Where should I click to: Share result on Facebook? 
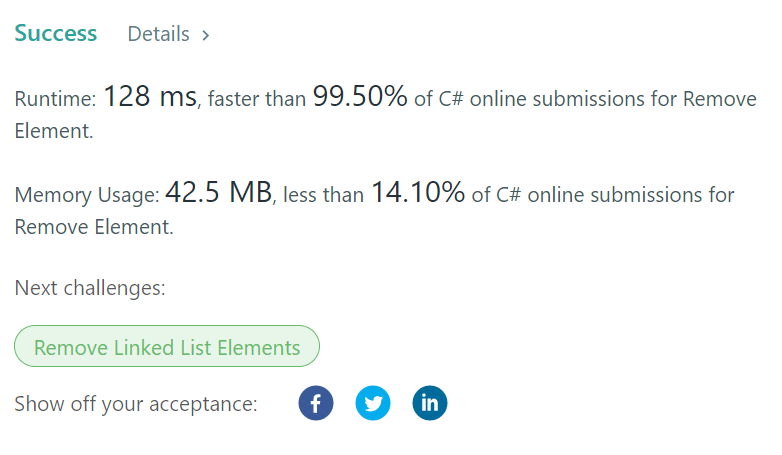coord(316,404)
